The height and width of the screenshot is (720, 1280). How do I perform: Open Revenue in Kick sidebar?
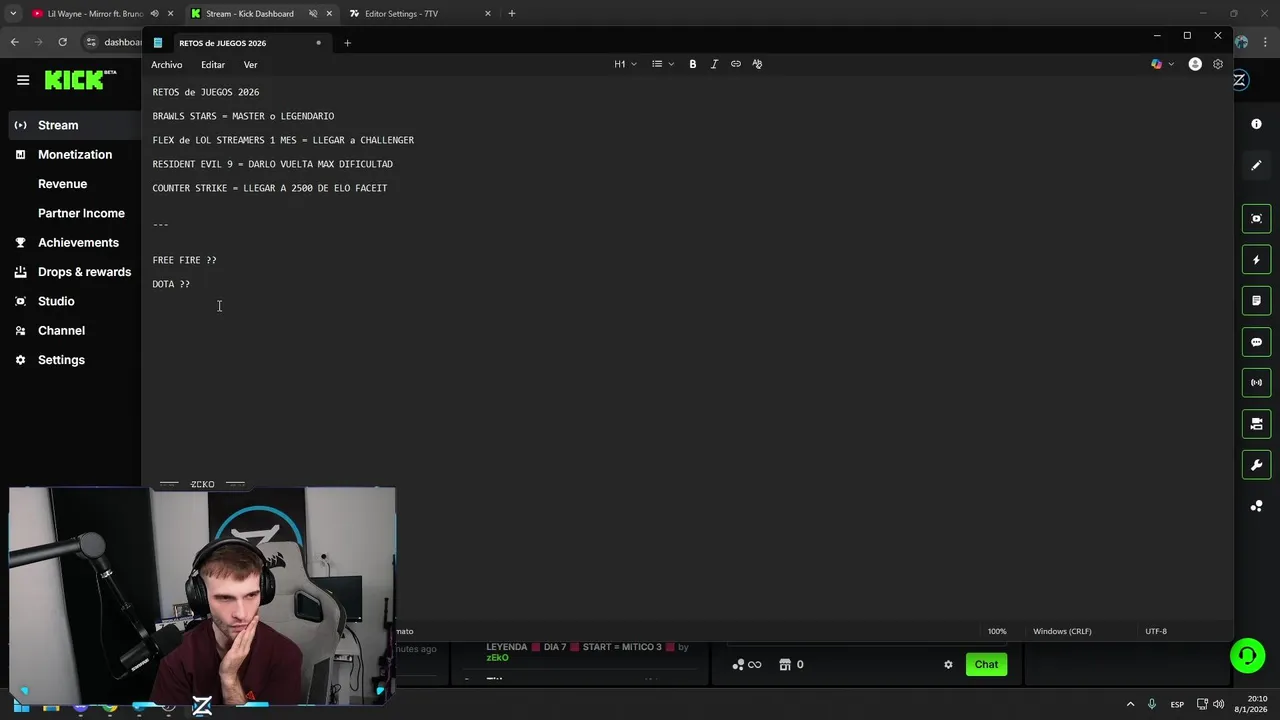(x=62, y=184)
